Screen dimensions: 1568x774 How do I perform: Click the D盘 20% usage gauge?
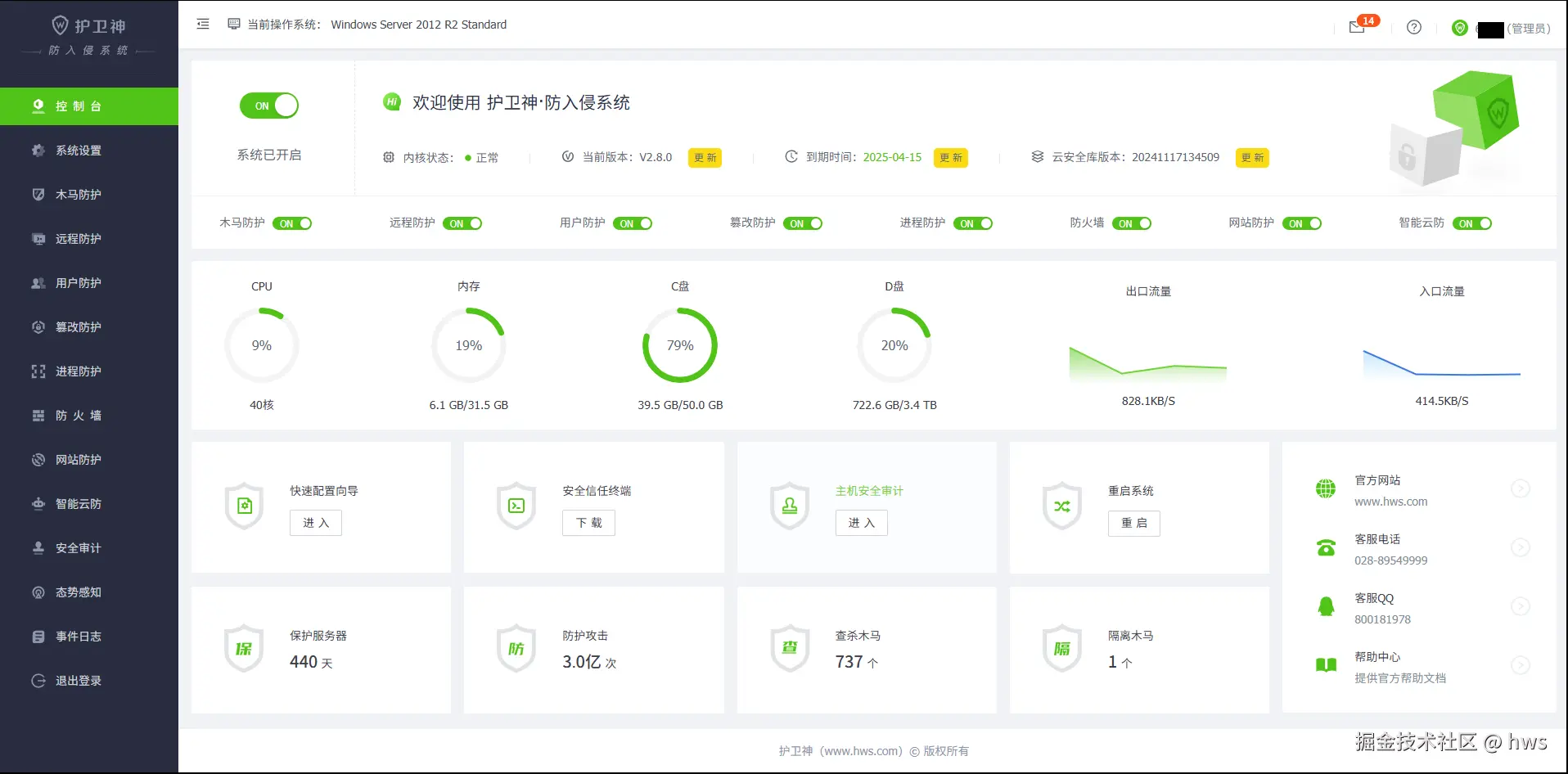894,345
